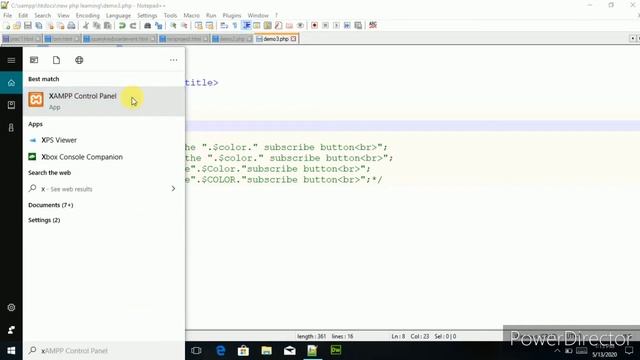The height and width of the screenshot is (360, 640).
Task: Click the Save toolbar icon
Action: (x=28, y=25)
